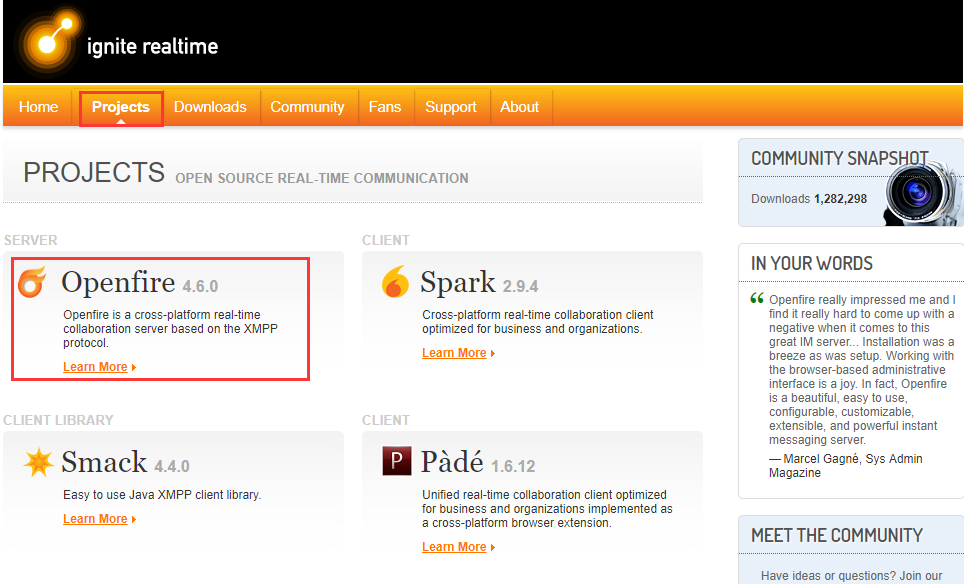Follow the Spark Learn More link

(454, 353)
